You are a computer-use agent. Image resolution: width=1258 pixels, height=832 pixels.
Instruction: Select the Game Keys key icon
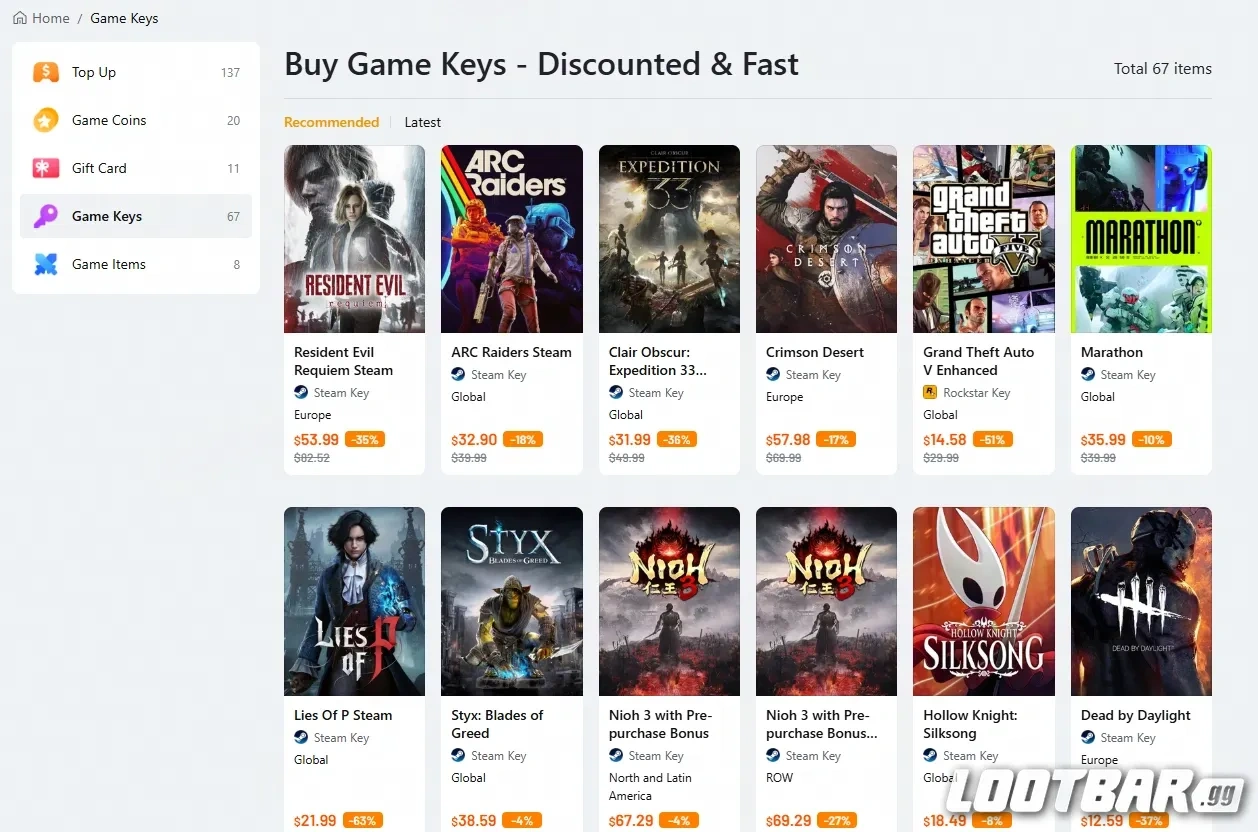coord(45,215)
